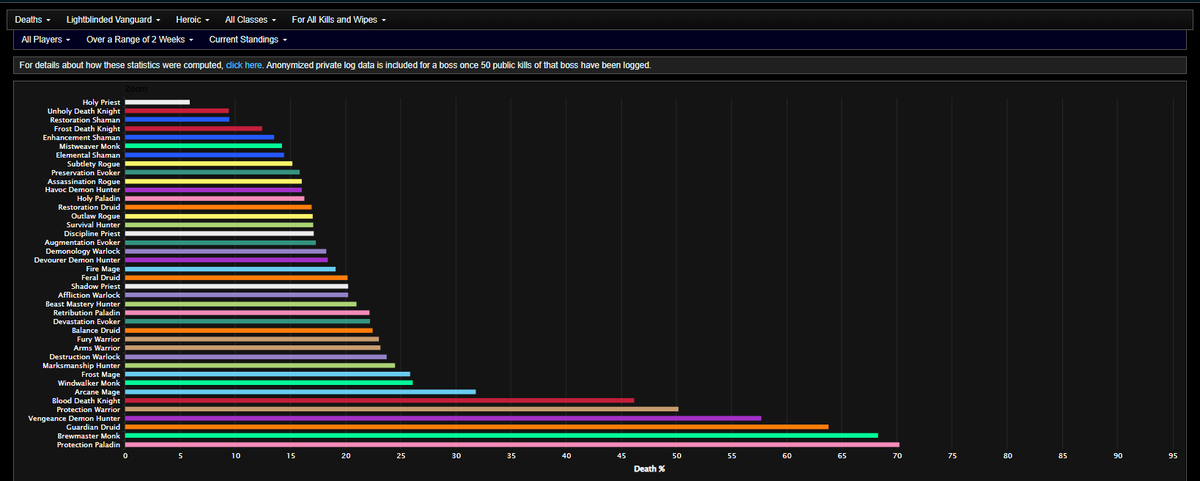Click the 'Arms Warrior' axis label
The height and width of the screenshot is (481, 1200).
tap(98, 347)
